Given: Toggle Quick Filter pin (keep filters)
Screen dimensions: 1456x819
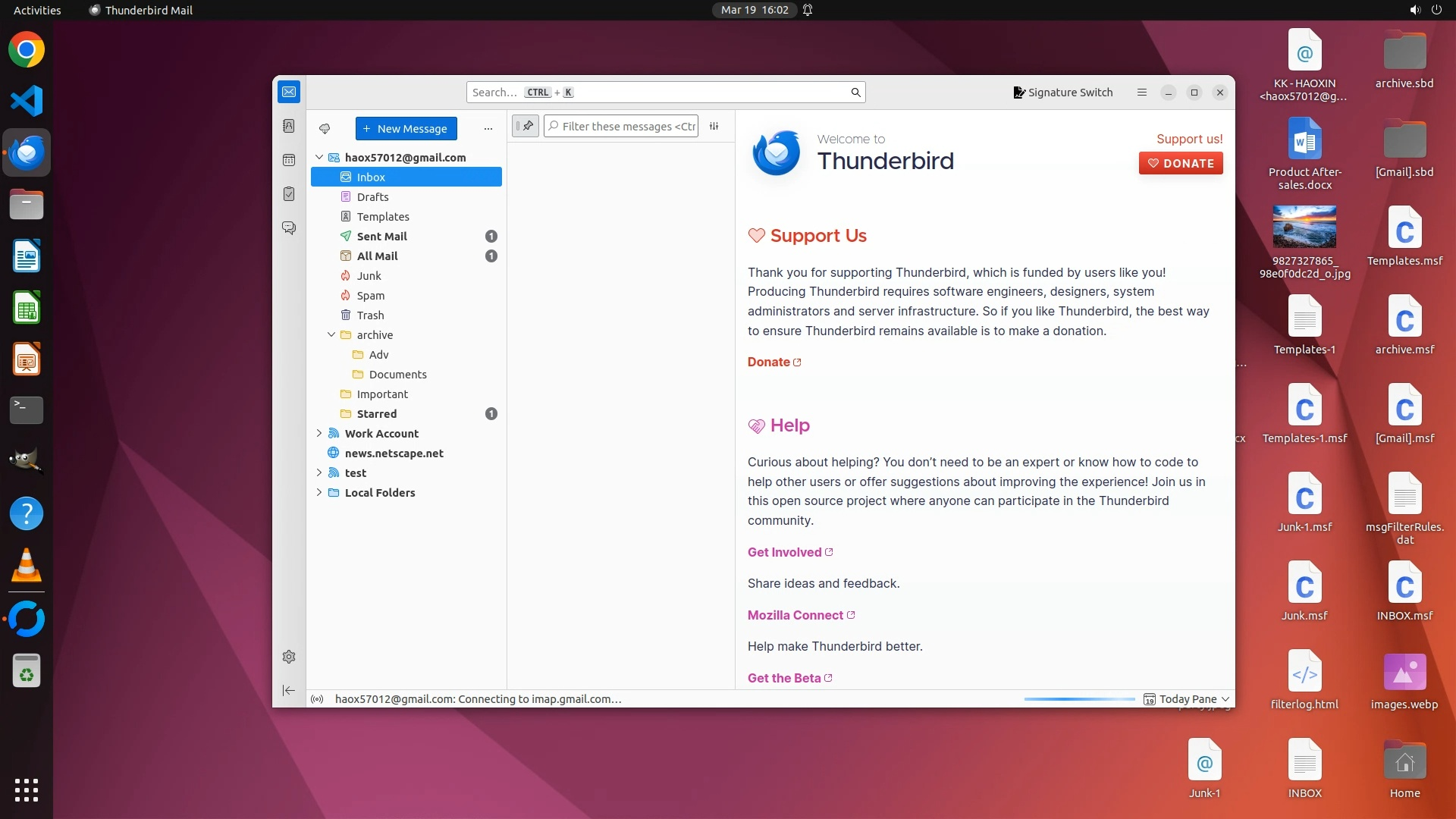Looking at the screenshot, I should (526, 126).
